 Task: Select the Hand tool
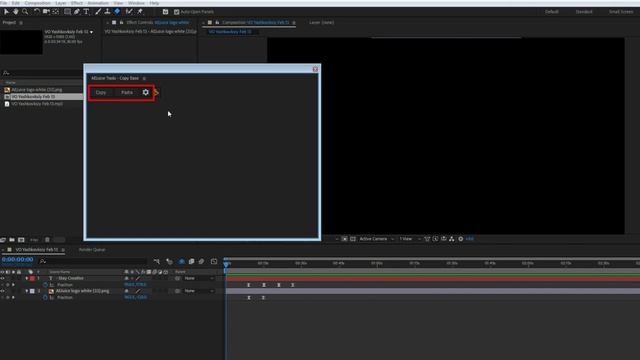coord(16,12)
